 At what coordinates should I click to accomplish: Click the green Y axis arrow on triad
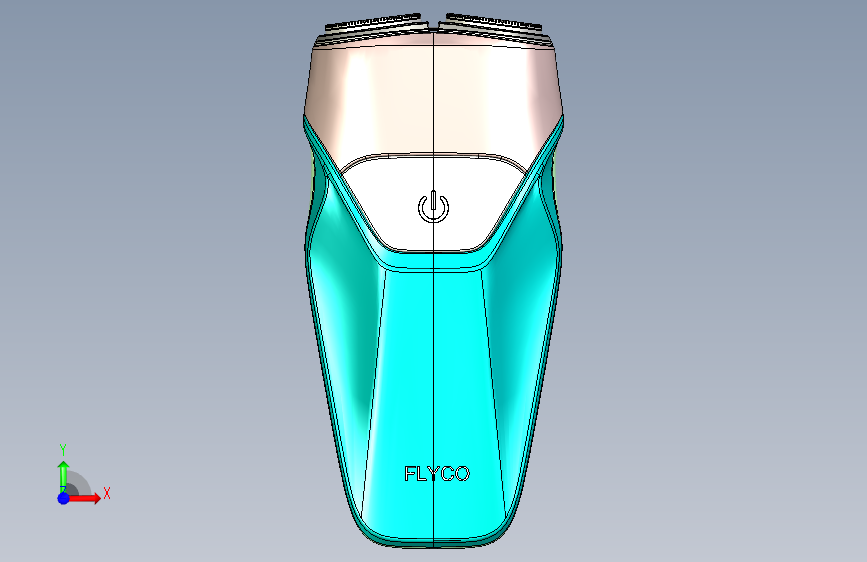click(64, 476)
